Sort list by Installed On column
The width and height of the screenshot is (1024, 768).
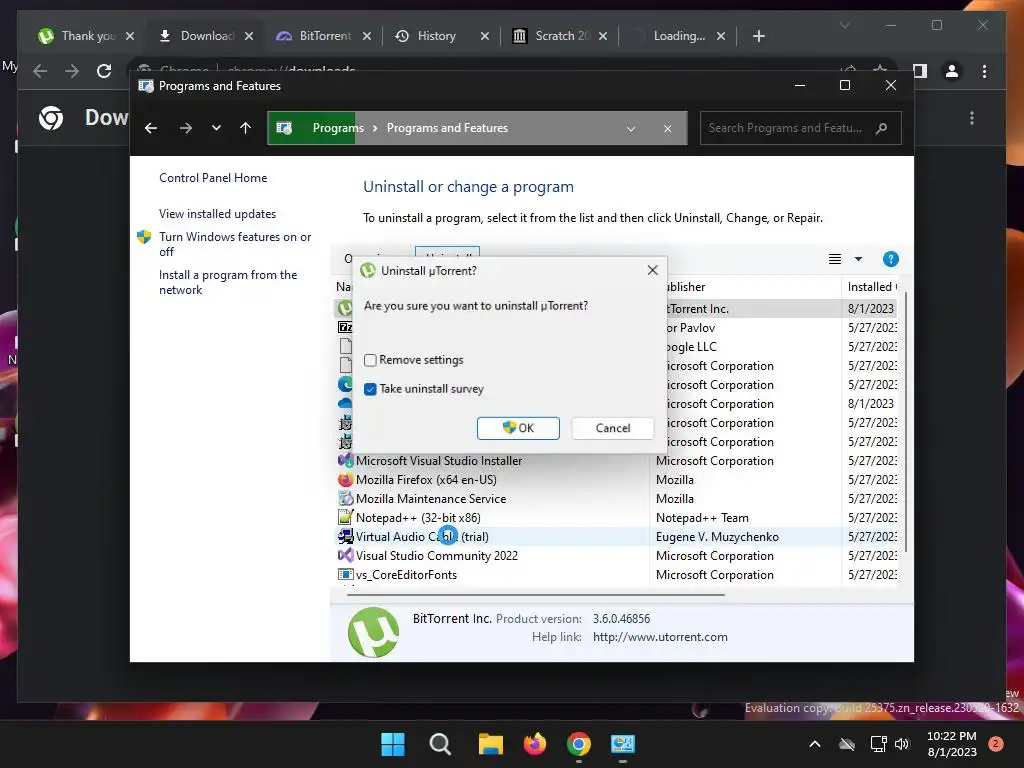click(x=872, y=287)
